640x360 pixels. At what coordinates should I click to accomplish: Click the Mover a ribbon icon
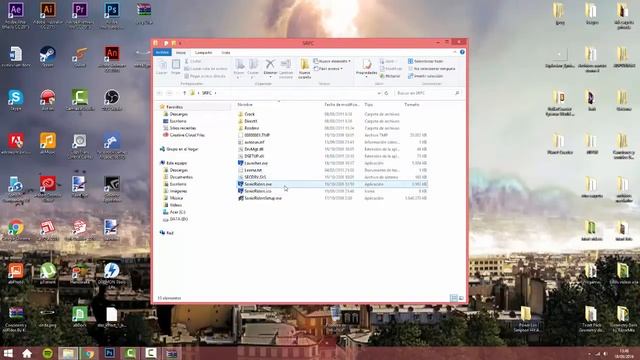(x=239, y=68)
